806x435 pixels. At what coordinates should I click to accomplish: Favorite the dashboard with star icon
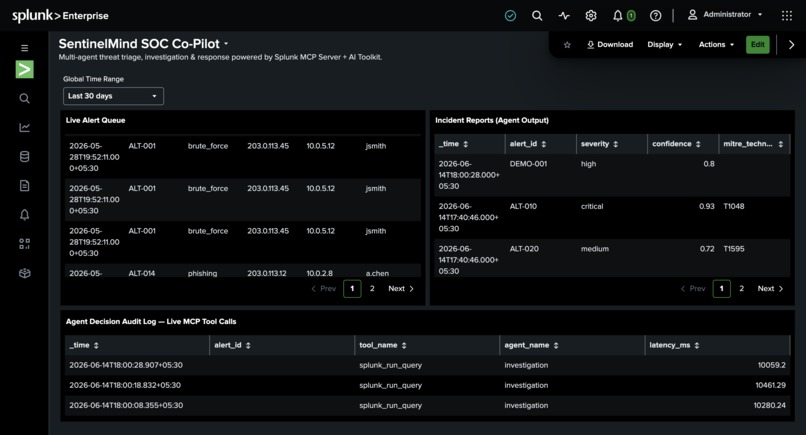[x=567, y=45]
